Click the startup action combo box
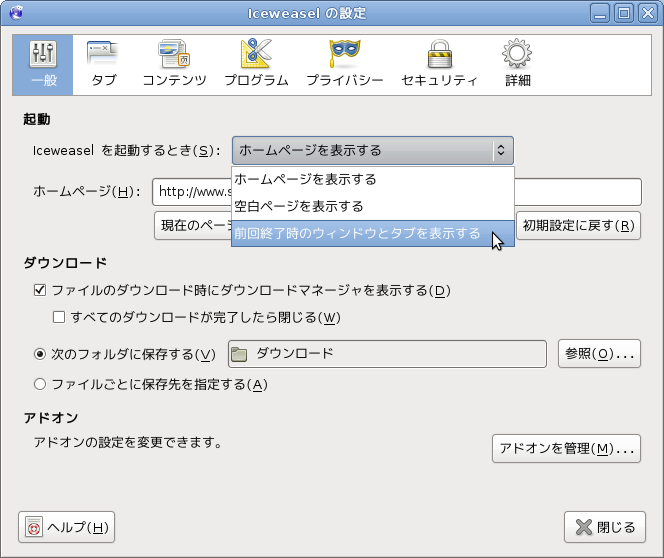Screen dimensions: 664x558 [x=373, y=150]
